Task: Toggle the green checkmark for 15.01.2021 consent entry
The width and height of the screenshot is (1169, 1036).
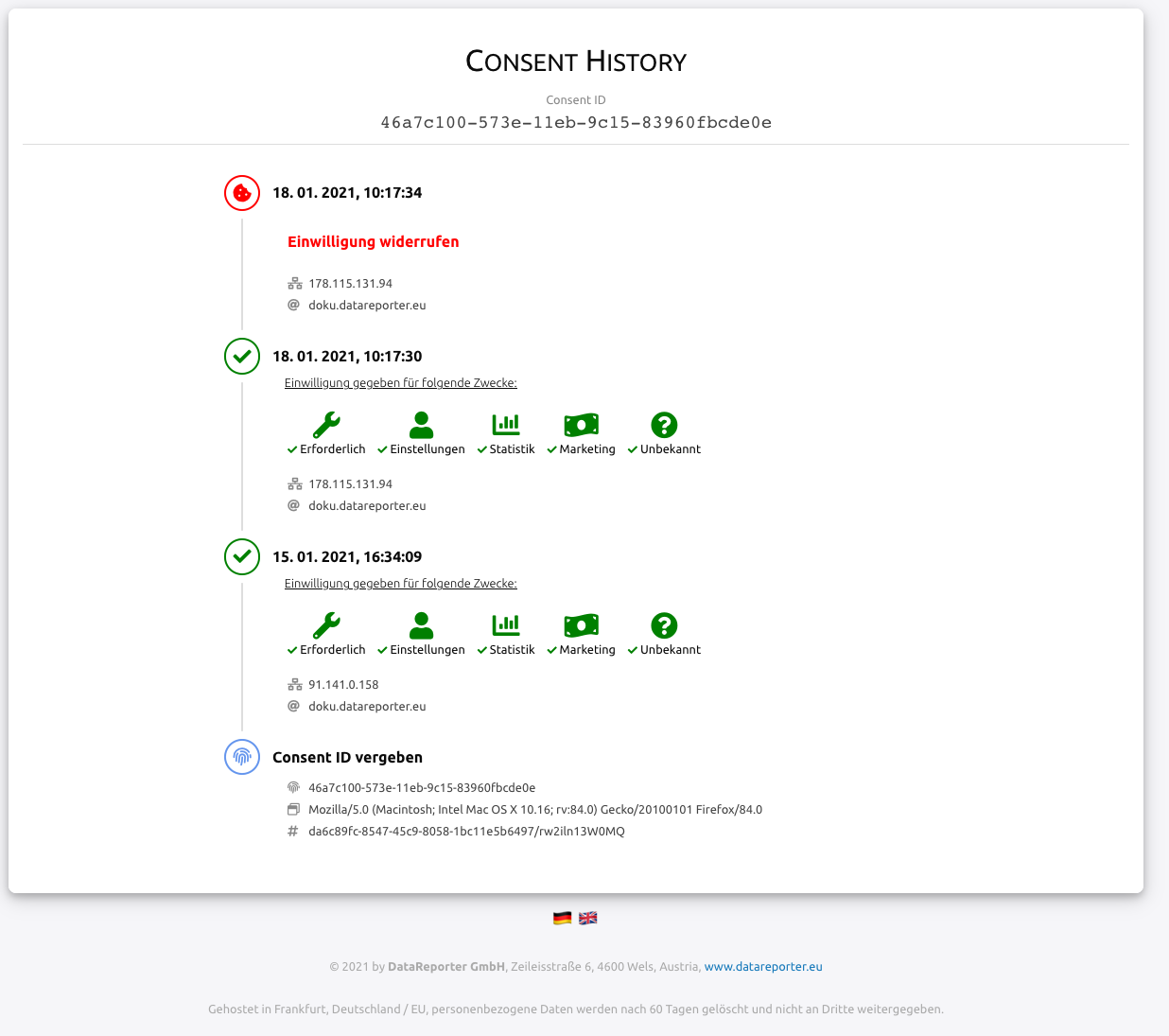Action: pyautogui.click(x=241, y=557)
